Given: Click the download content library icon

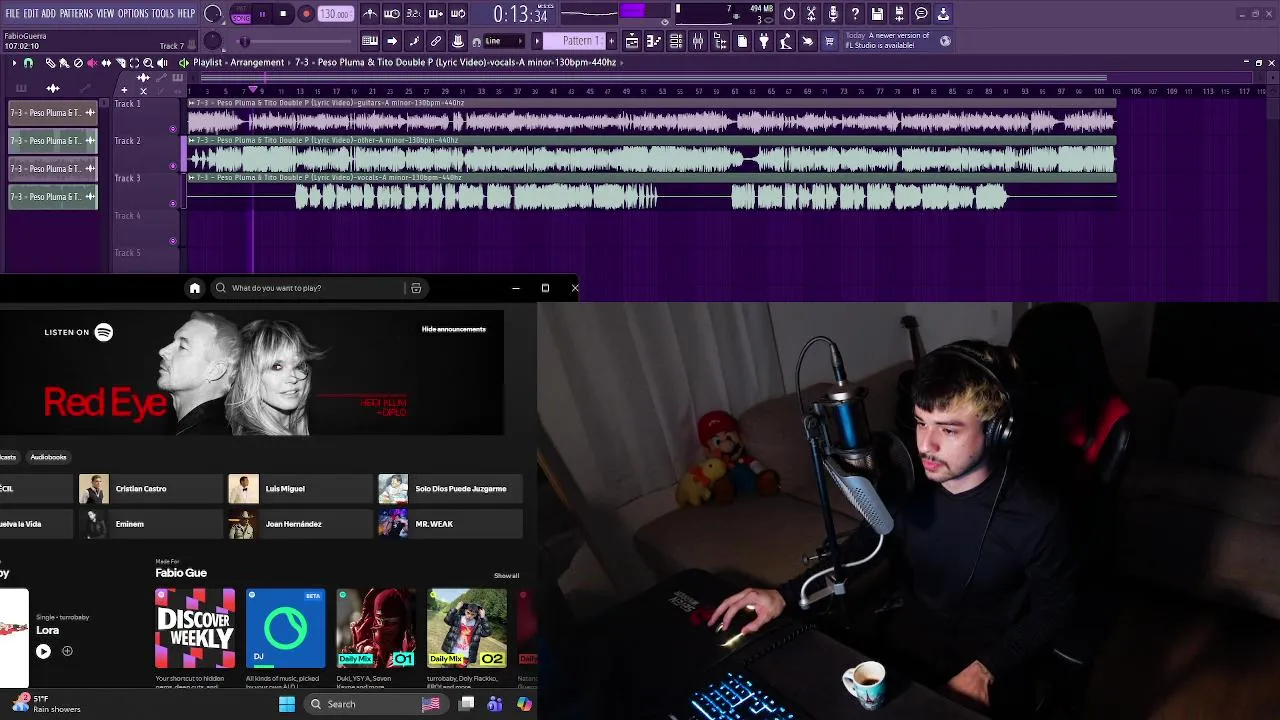Looking at the screenshot, I should point(943,14).
